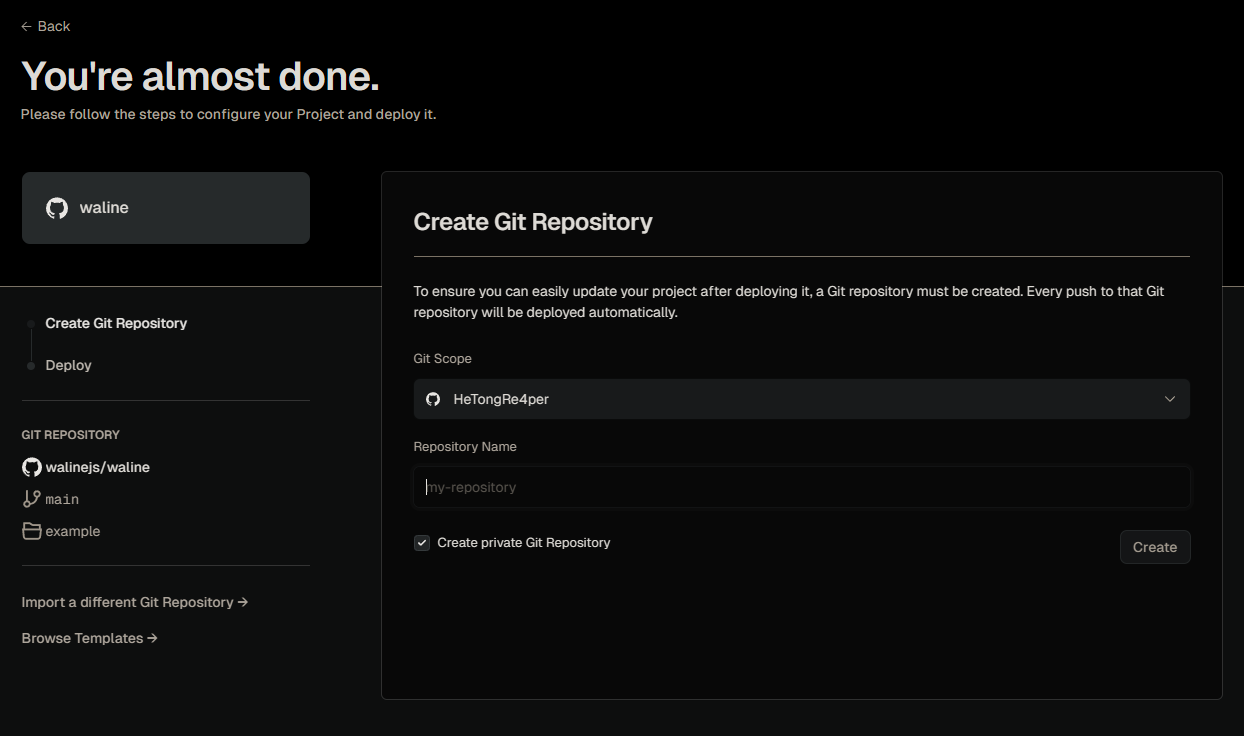Open the walinejs/waline repository link
1244x736 pixels.
pyautogui.click(x=97, y=467)
